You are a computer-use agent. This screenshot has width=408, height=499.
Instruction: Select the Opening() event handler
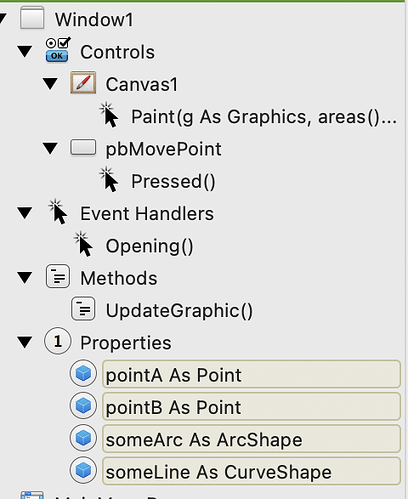coord(149,246)
